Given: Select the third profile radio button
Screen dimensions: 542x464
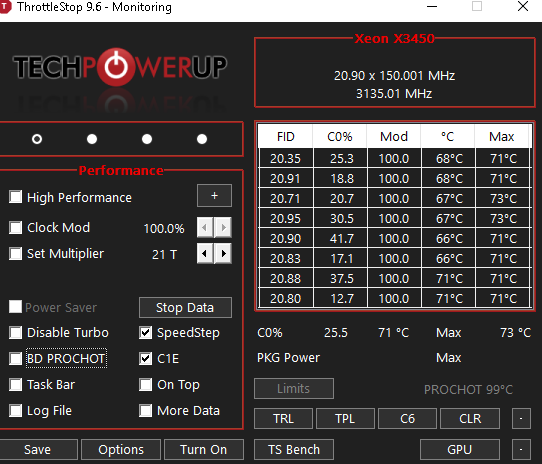Looking at the screenshot, I should pos(147,139).
